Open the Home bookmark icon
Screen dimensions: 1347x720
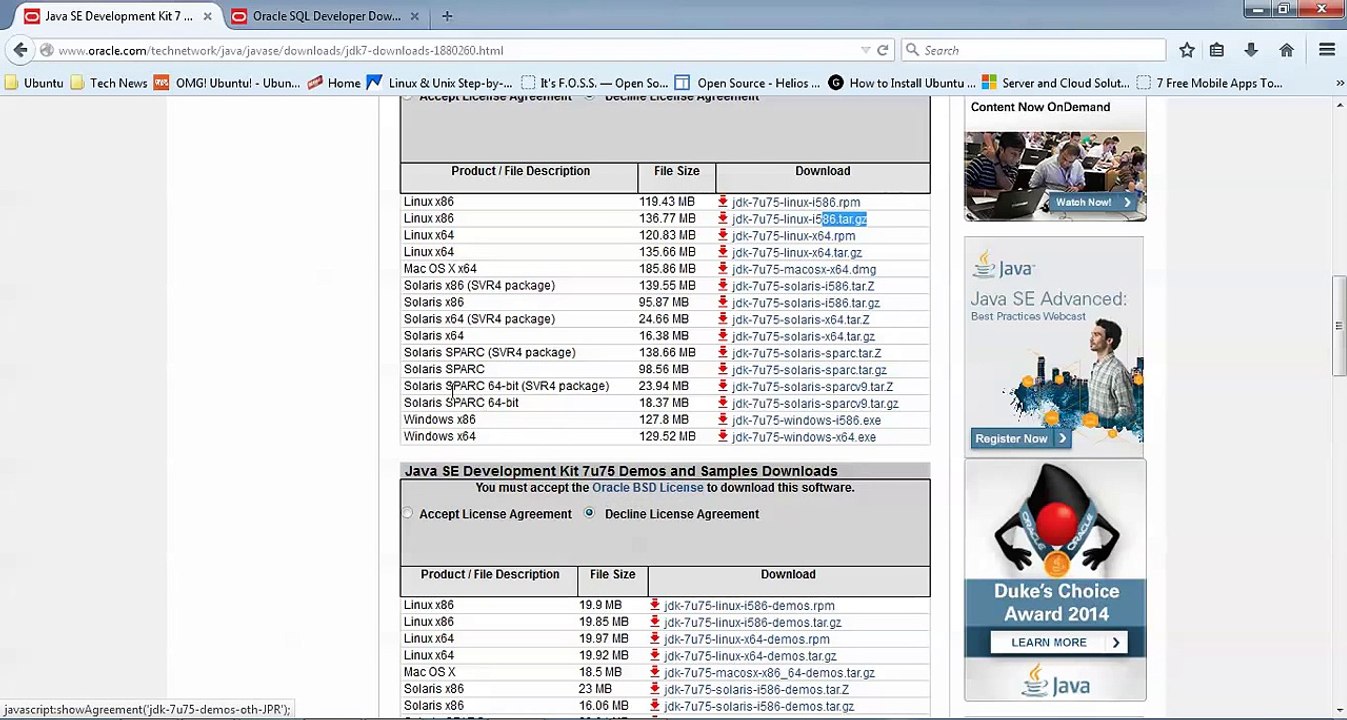(x=315, y=83)
